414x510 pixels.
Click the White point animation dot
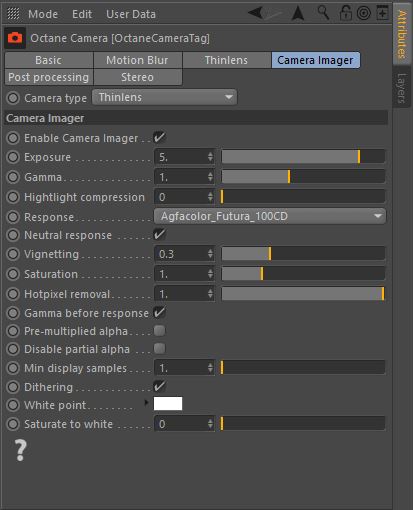13,405
